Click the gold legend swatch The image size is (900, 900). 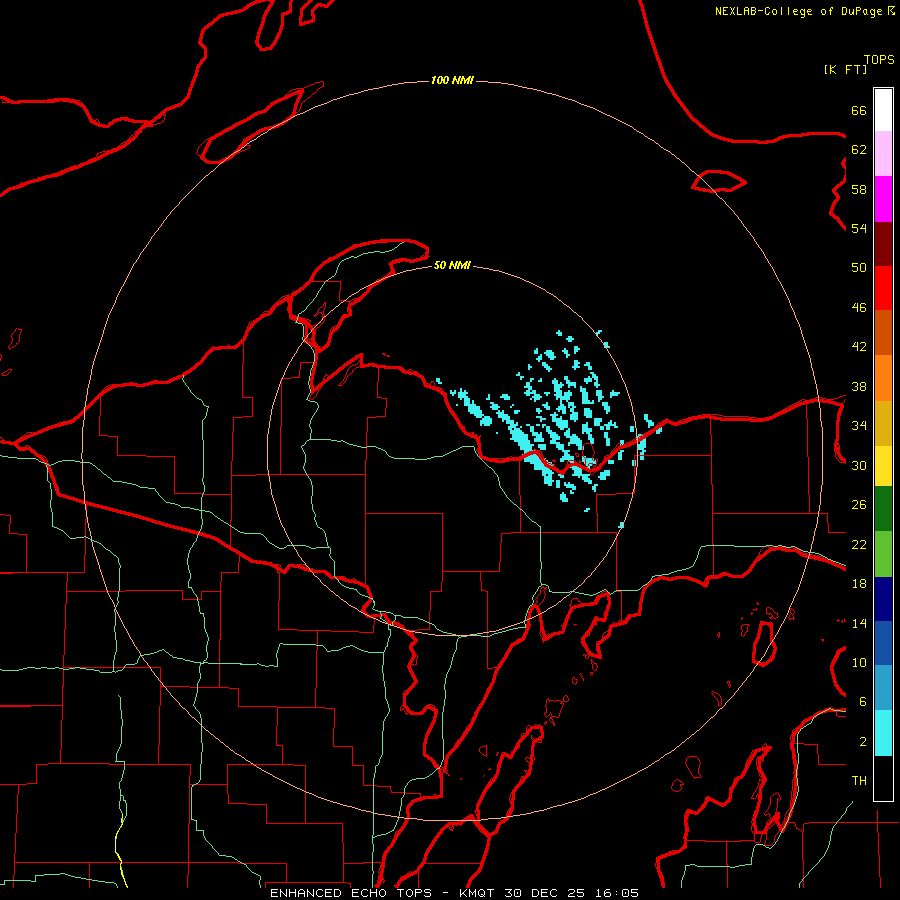click(883, 424)
